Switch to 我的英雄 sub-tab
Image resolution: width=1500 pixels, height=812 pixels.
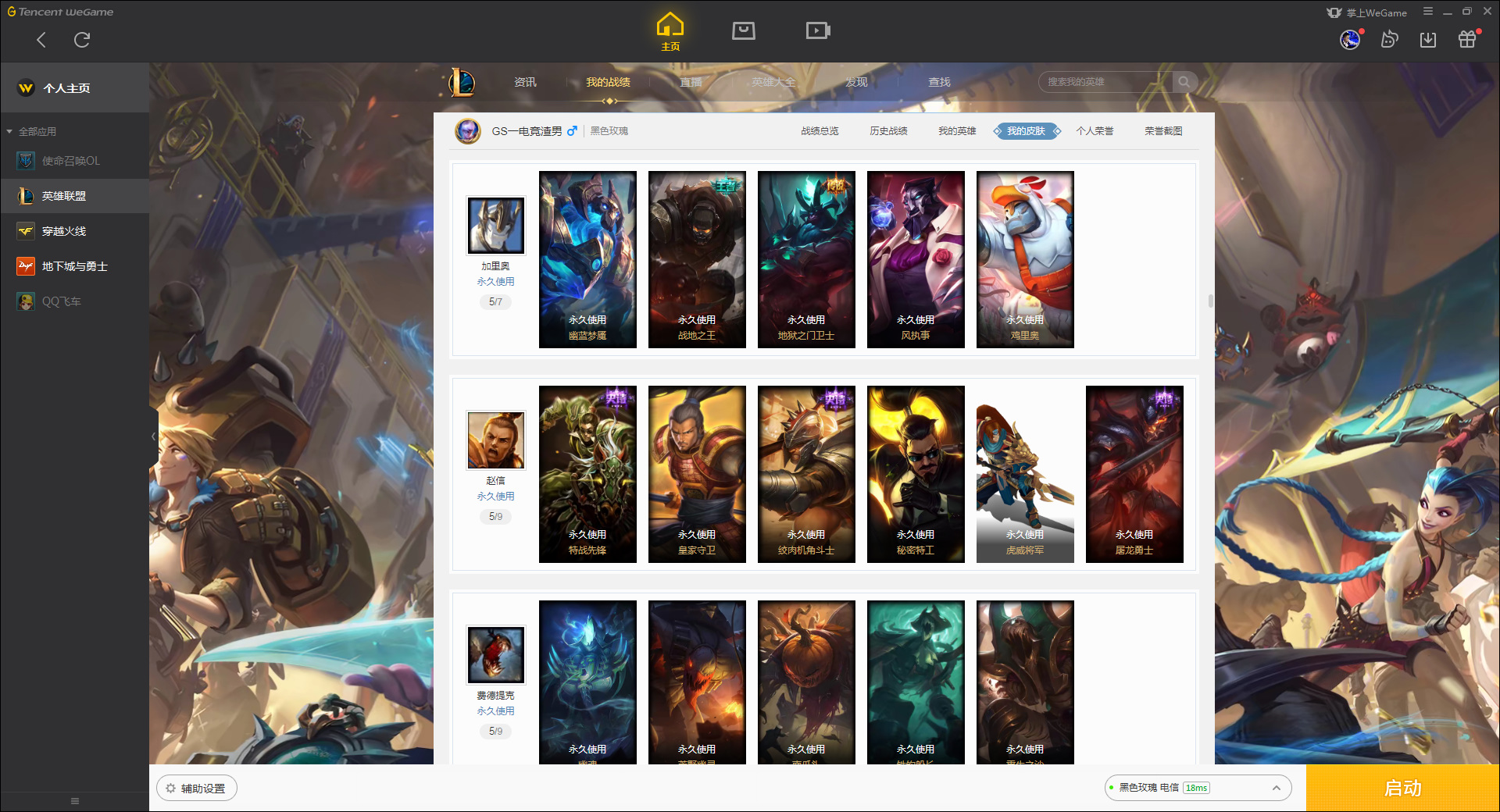click(x=957, y=131)
